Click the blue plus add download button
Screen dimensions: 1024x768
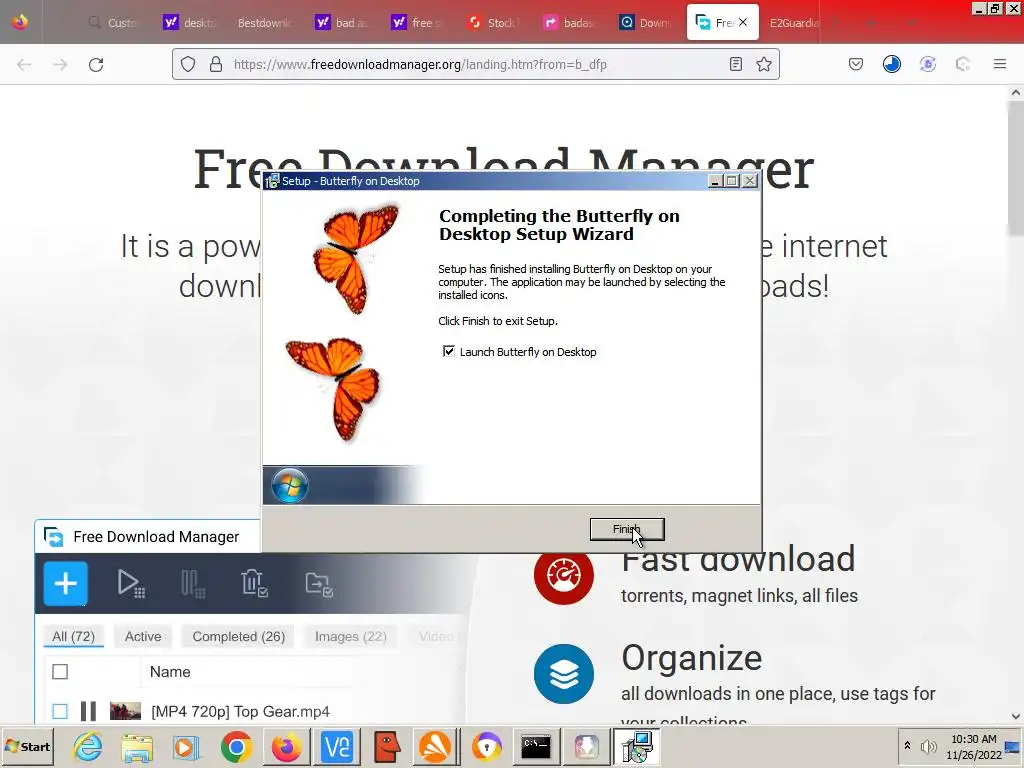point(65,583)
